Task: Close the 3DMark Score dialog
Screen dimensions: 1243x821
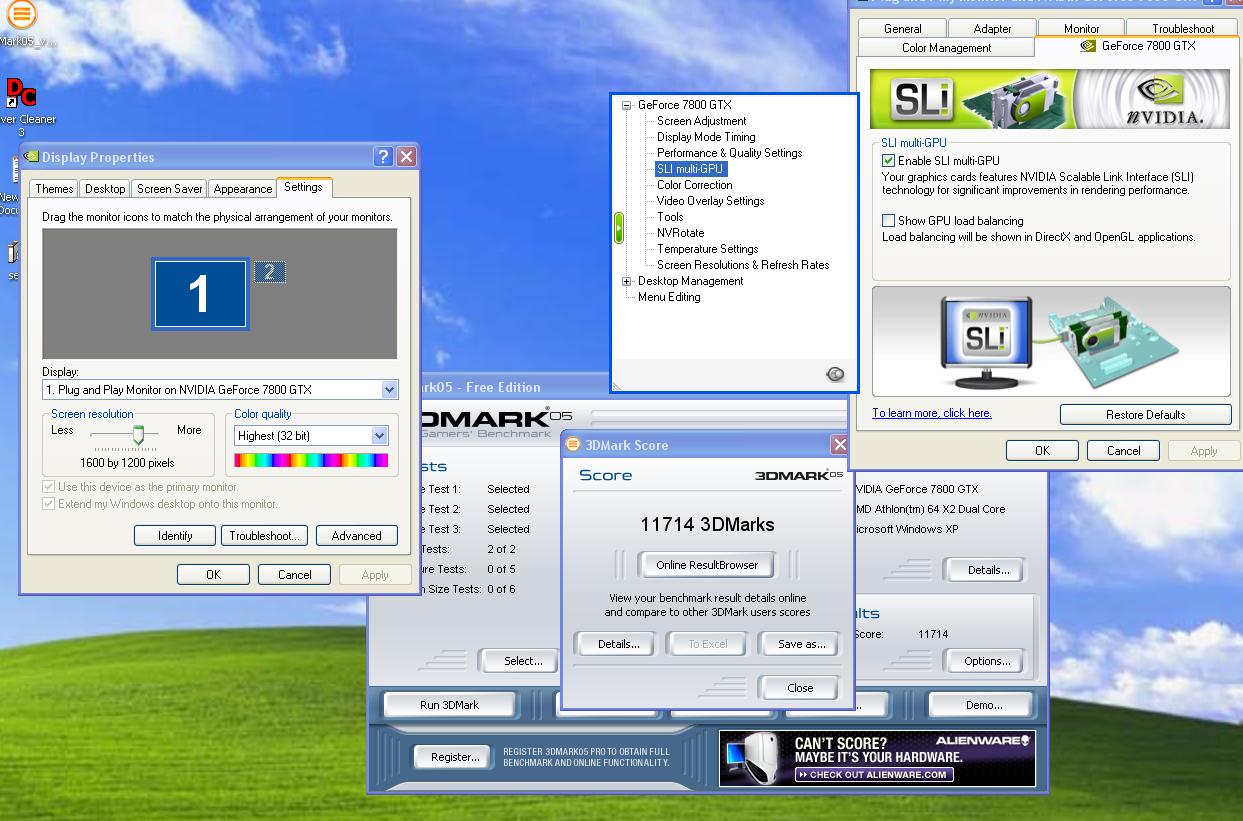Action: coord(839,444)
